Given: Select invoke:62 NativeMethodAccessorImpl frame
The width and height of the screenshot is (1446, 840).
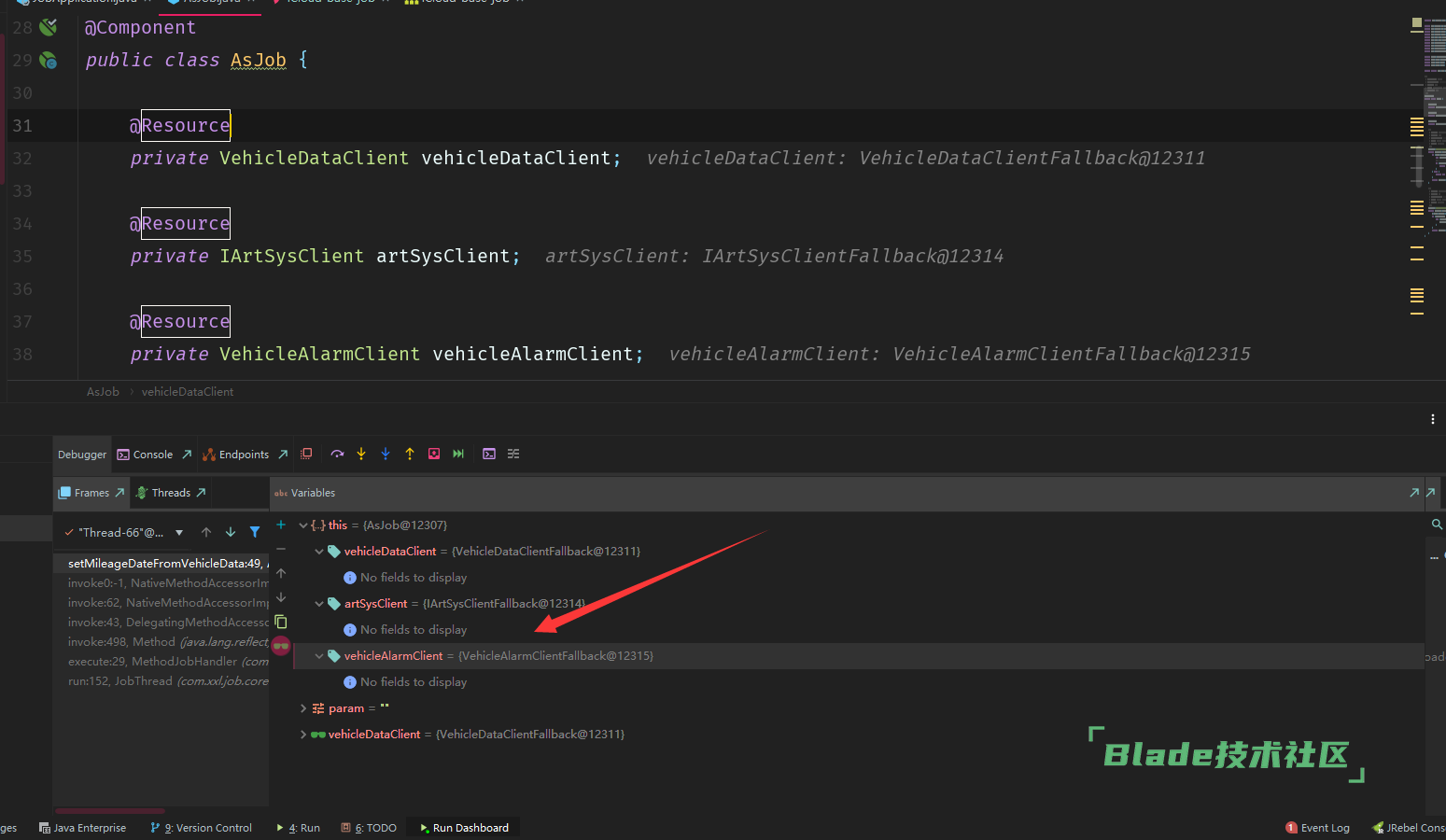Looking at the screenshot, I should 161,603.
